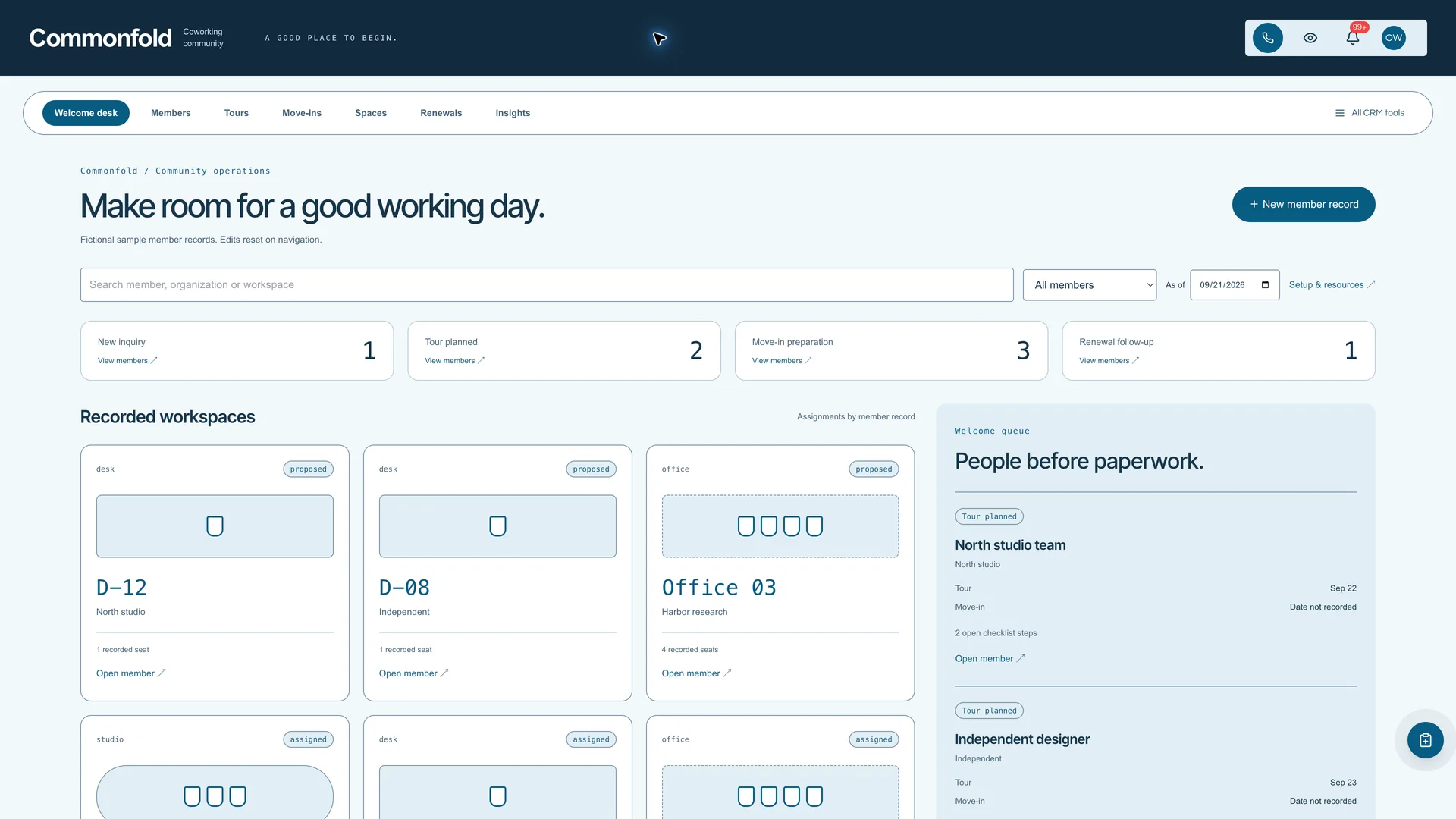Screen dimensions: 1456x819
Task: Click the proposed badge on Office 03 card
Action: (874, 469)
